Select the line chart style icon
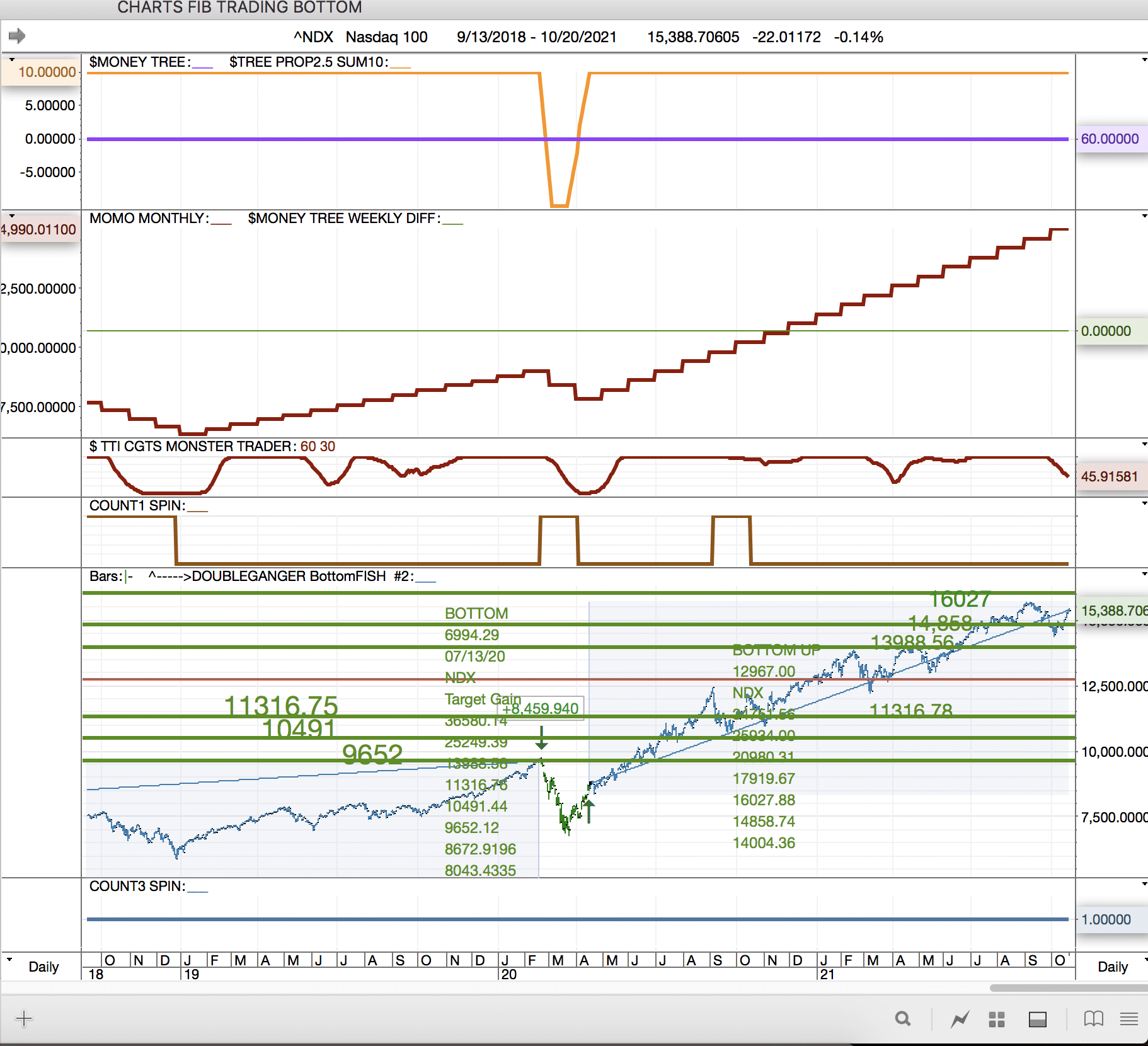The width and height of the screenshot is (1148, 1046). pyautogui.click(x=960, y=1019)
